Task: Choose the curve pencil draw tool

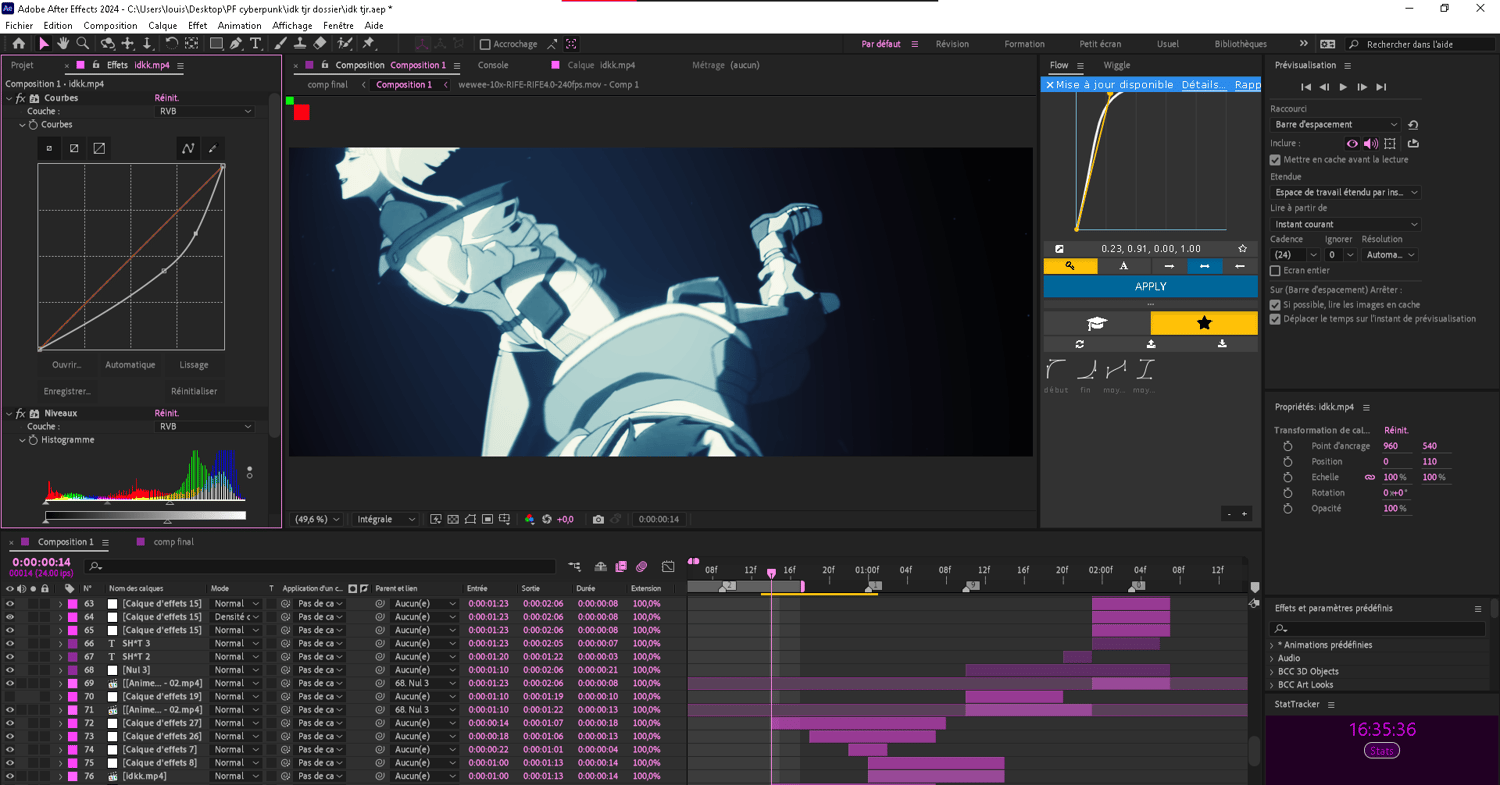Action: click(212, 148)
